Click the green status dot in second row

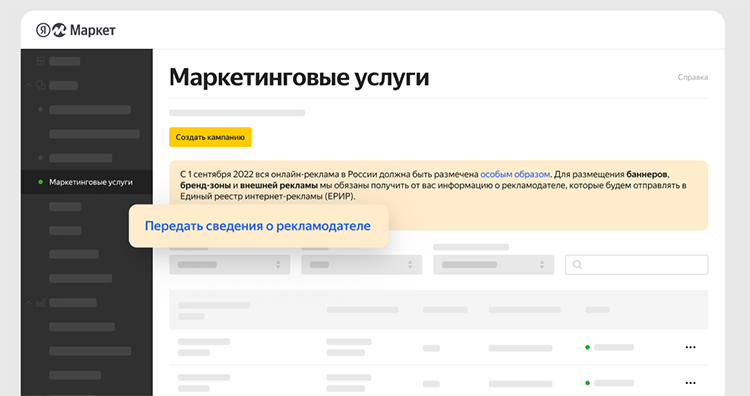(587, 383)
